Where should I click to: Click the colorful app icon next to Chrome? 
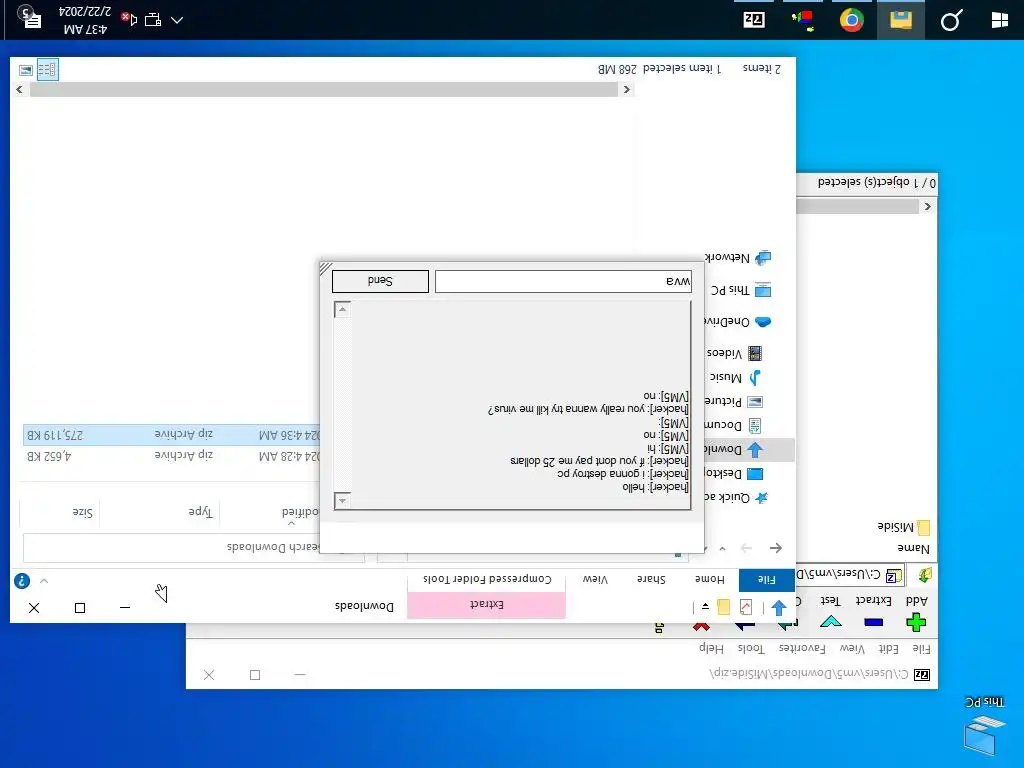[x=803, y=20]
